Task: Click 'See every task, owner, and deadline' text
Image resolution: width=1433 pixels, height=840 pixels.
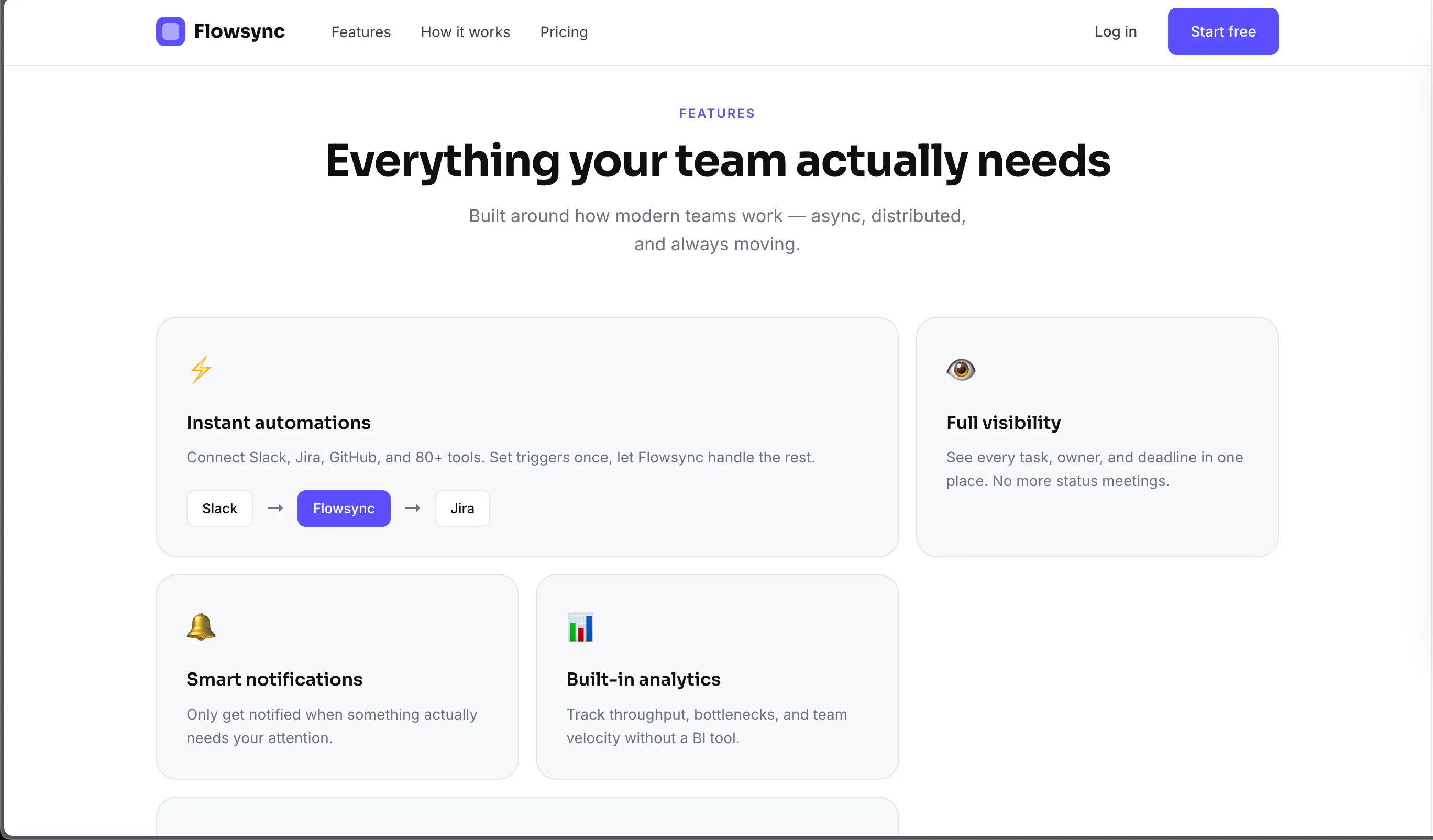Action: [x=1094, y=469]
